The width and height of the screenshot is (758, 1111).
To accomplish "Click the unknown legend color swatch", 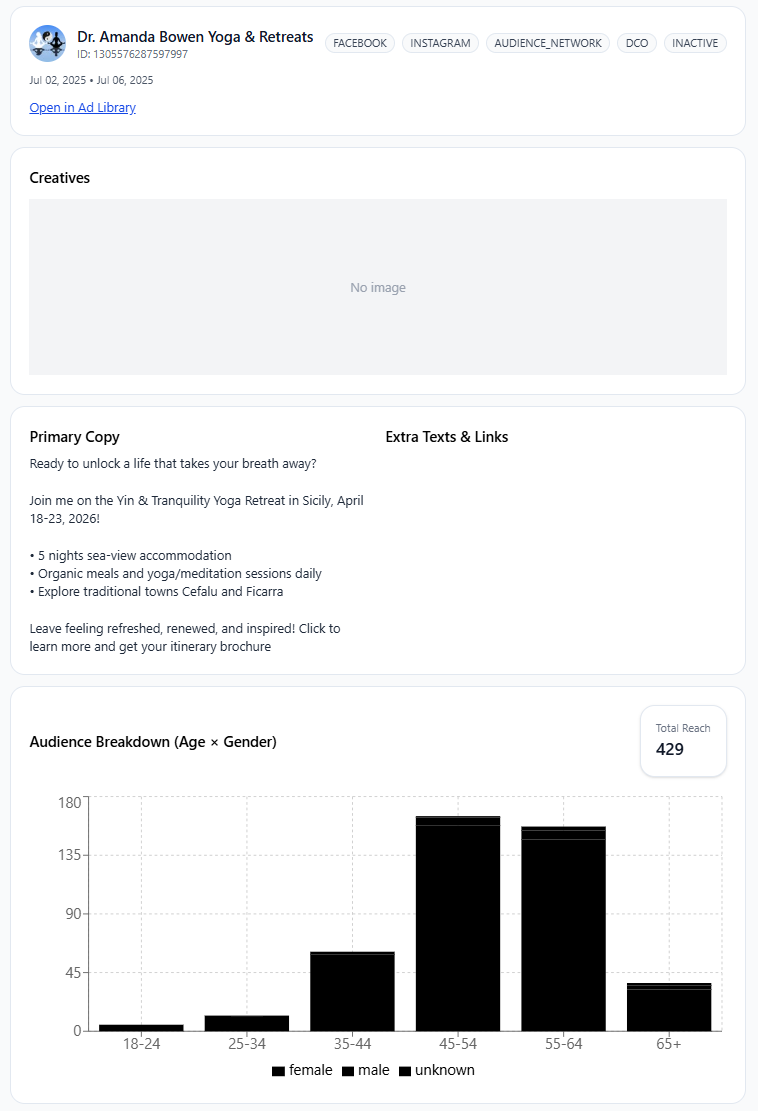I will coord(405,1071).
